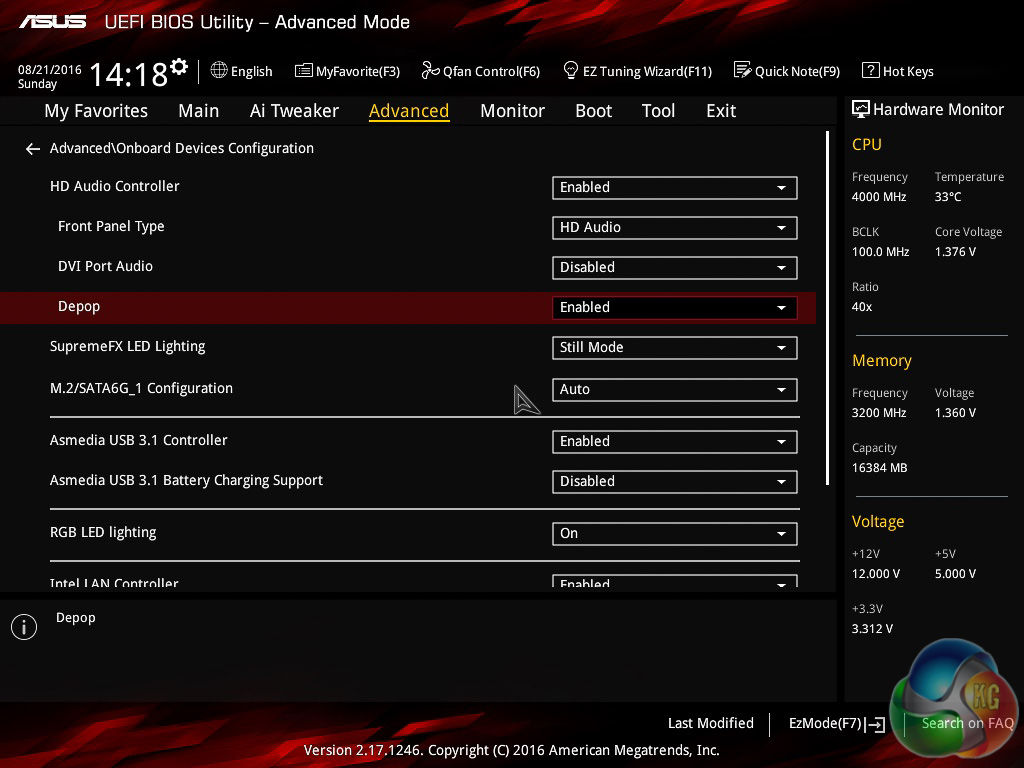Click the EZ Tuning Wizard bulb icon
The image size is (1024, 768).
(x=571, y=70)
